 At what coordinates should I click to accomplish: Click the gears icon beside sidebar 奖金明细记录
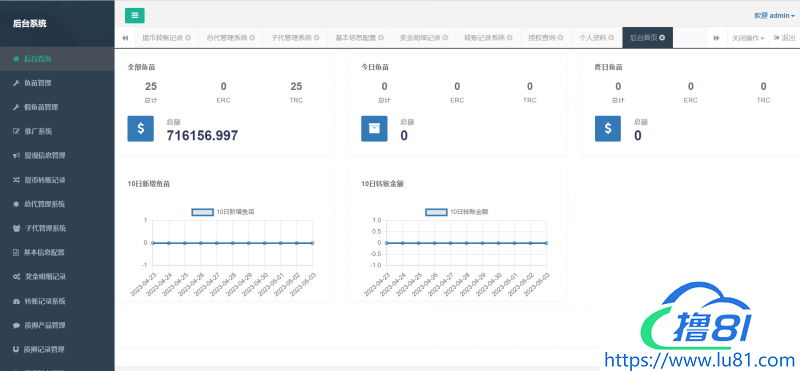coord(16,277)
